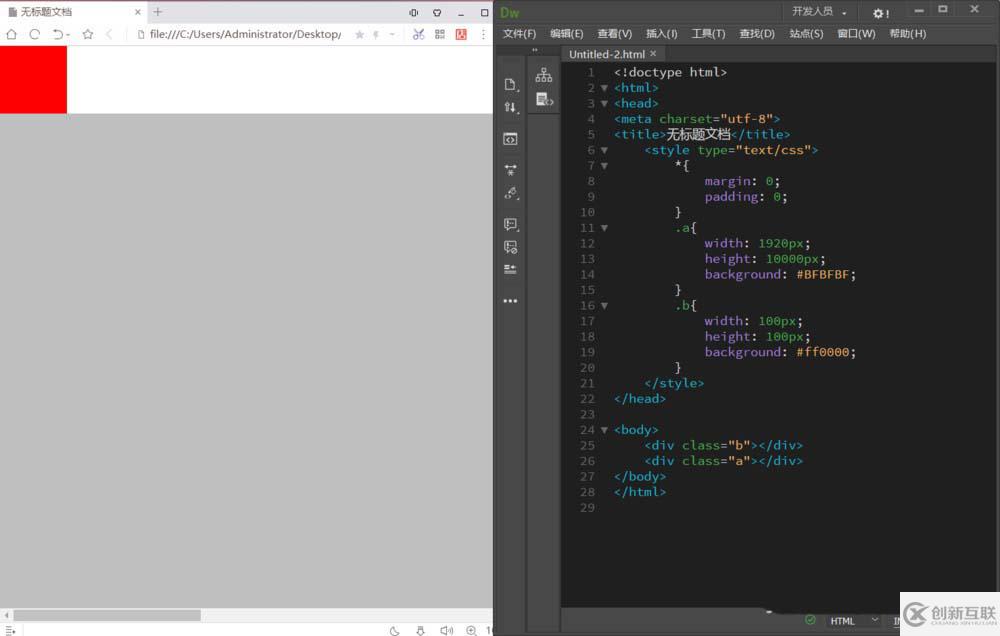Go back with the browser back arrow
Image resolution: width=1000 pixels, height=636 pixels.
[x=109, y=34]
